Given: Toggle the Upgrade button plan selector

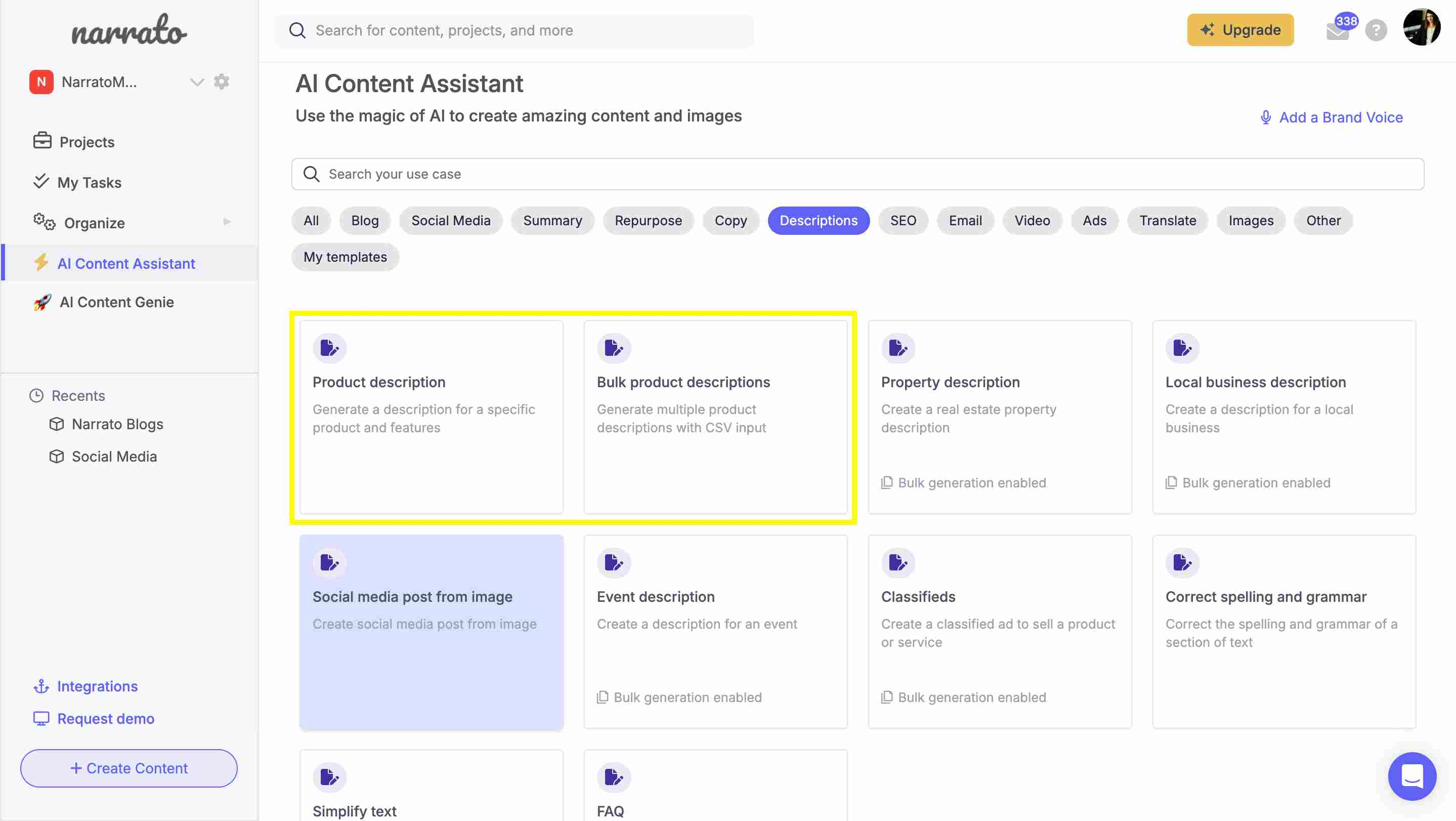Looking at the screenshot, I should coord(1240,30).
